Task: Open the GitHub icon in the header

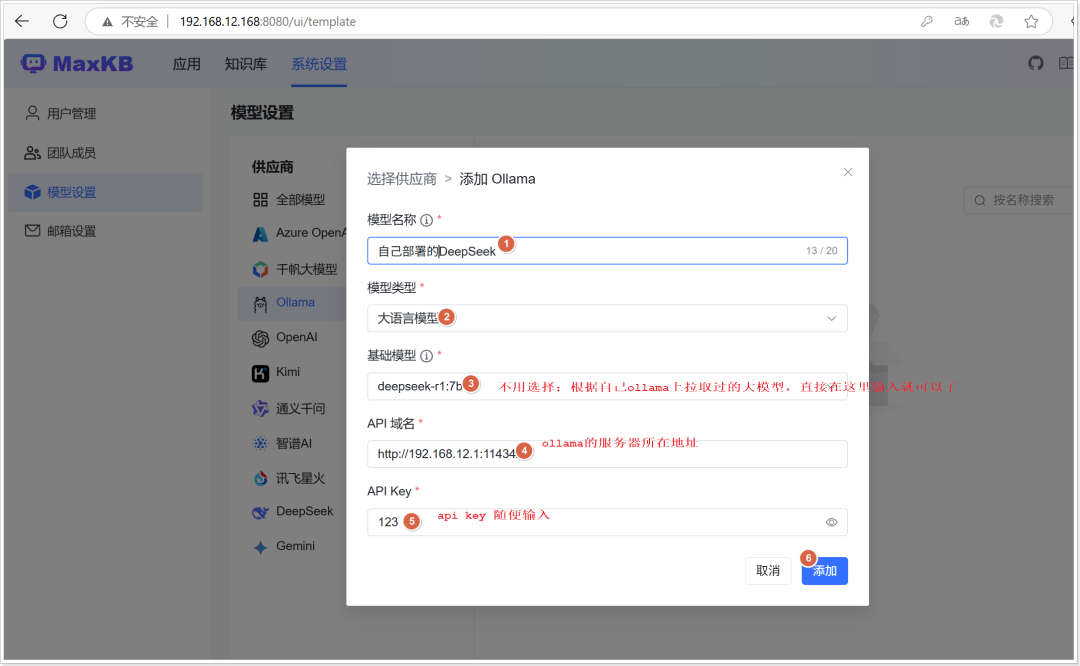Action: coord(1036,63)
